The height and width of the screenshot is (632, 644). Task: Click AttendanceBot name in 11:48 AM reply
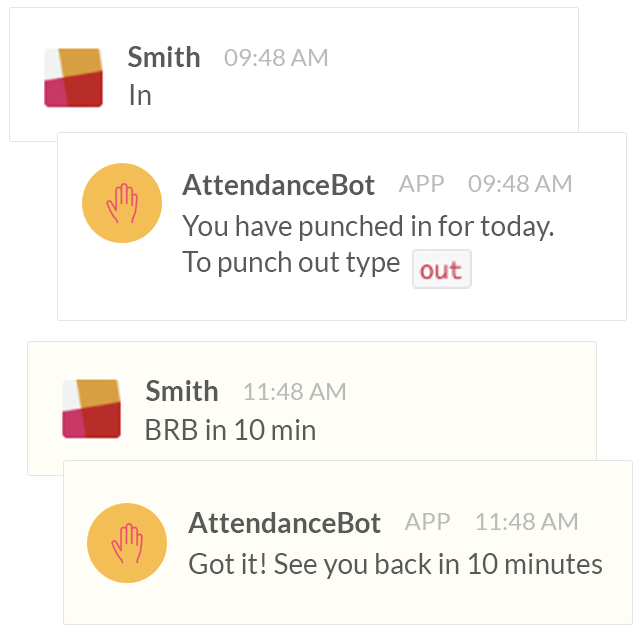pyautogui.click(x=284, y=523)
